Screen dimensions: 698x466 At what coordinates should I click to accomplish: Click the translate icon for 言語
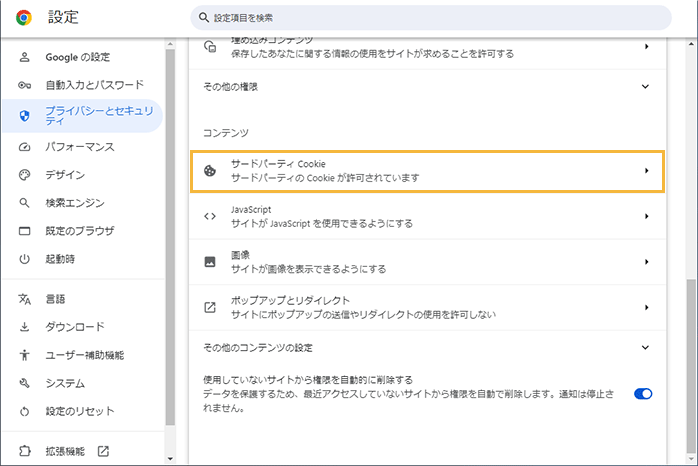point(24,299)
